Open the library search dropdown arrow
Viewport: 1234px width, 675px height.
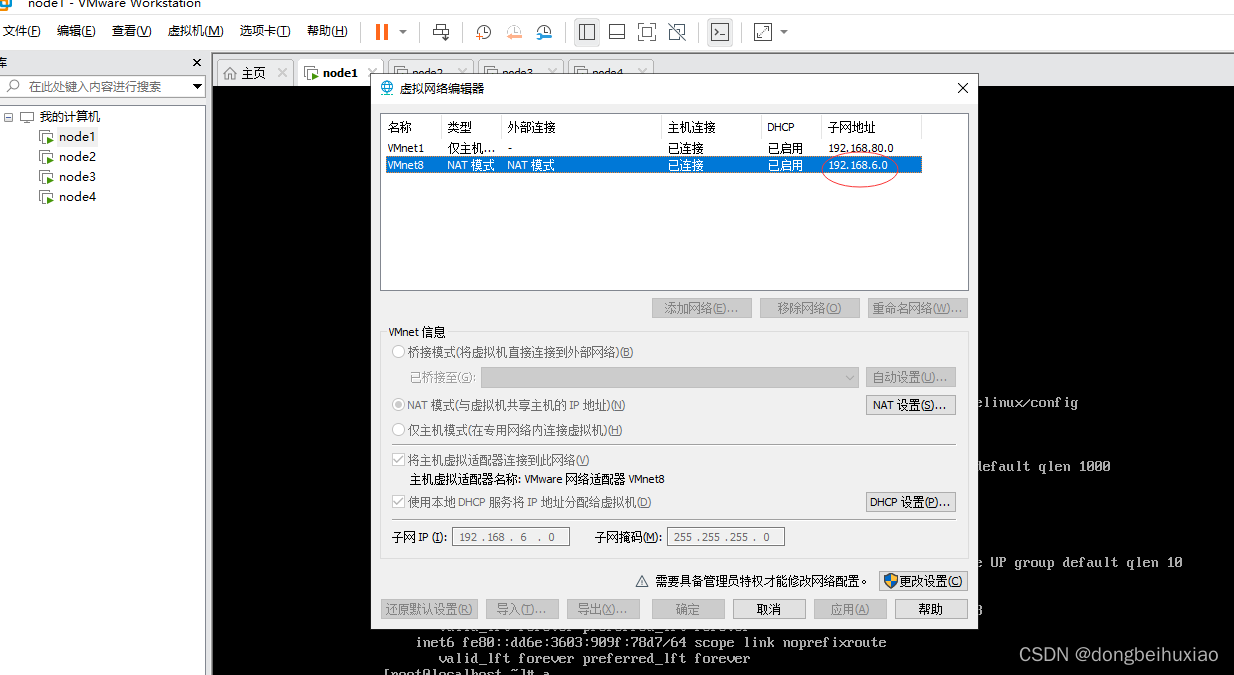(197, 87)
